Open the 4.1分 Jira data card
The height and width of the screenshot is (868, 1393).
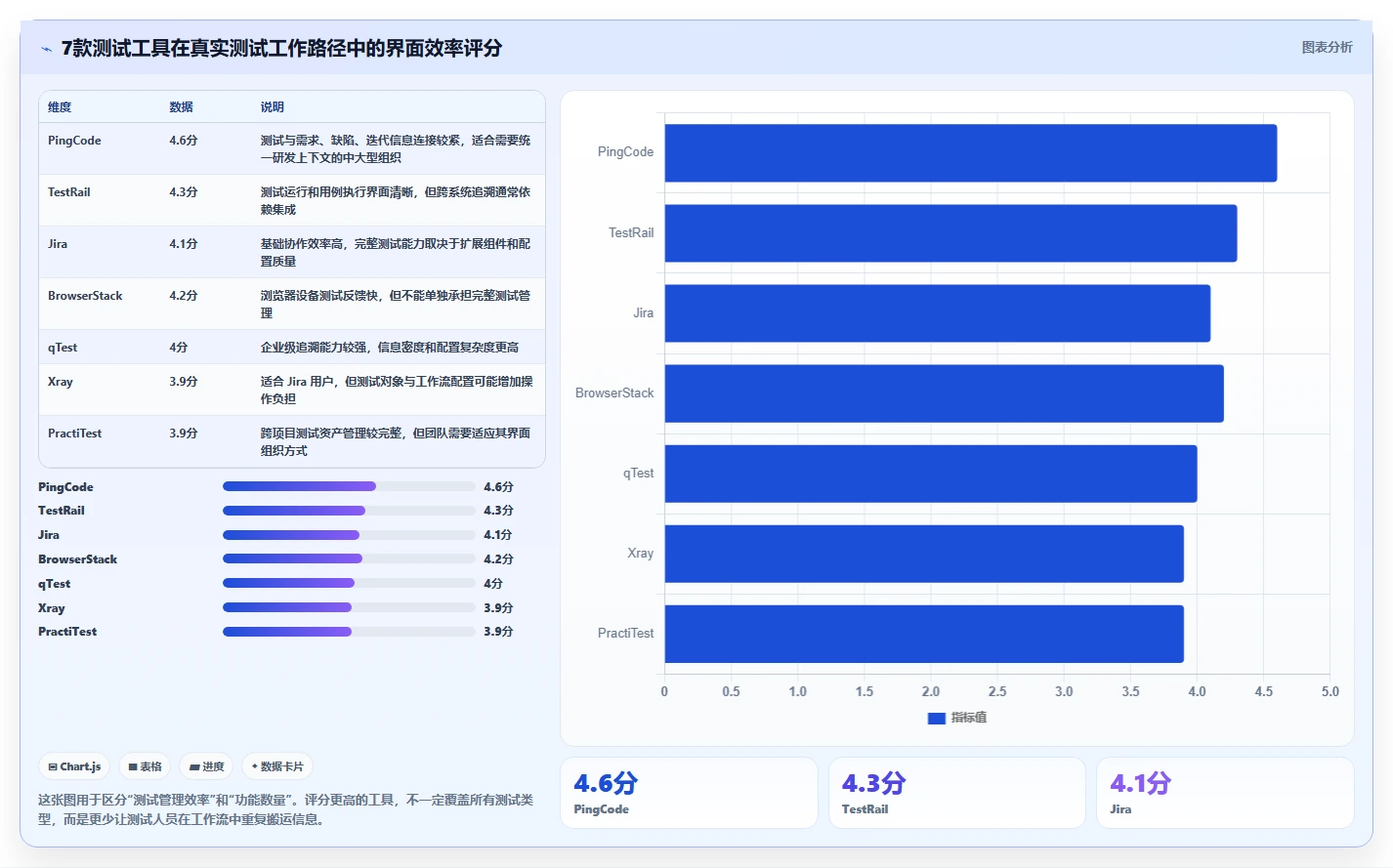[1225, 793]
